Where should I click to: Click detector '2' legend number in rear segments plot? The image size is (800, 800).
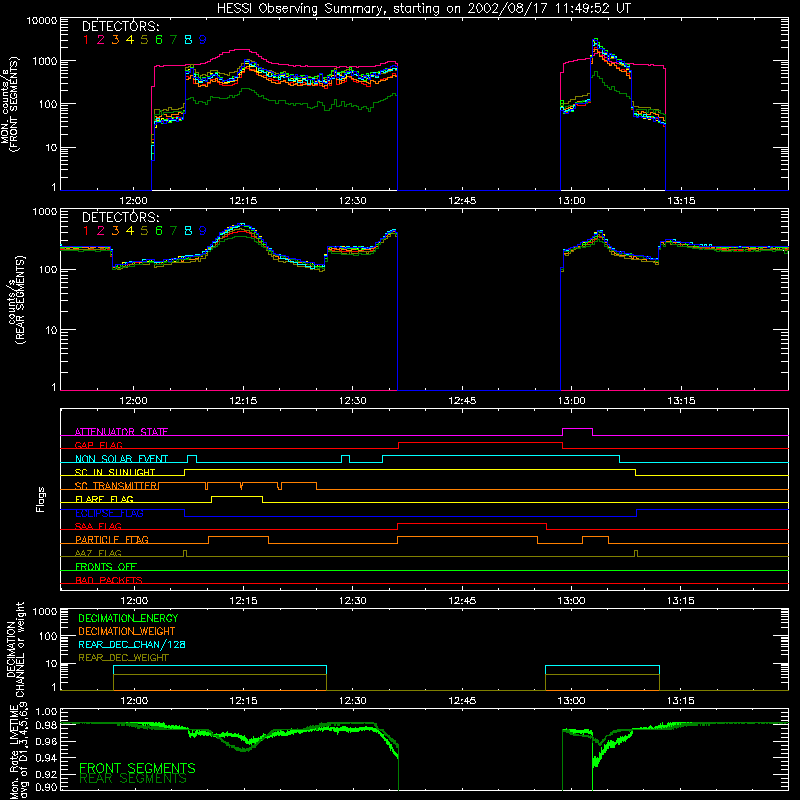(101, 231)
